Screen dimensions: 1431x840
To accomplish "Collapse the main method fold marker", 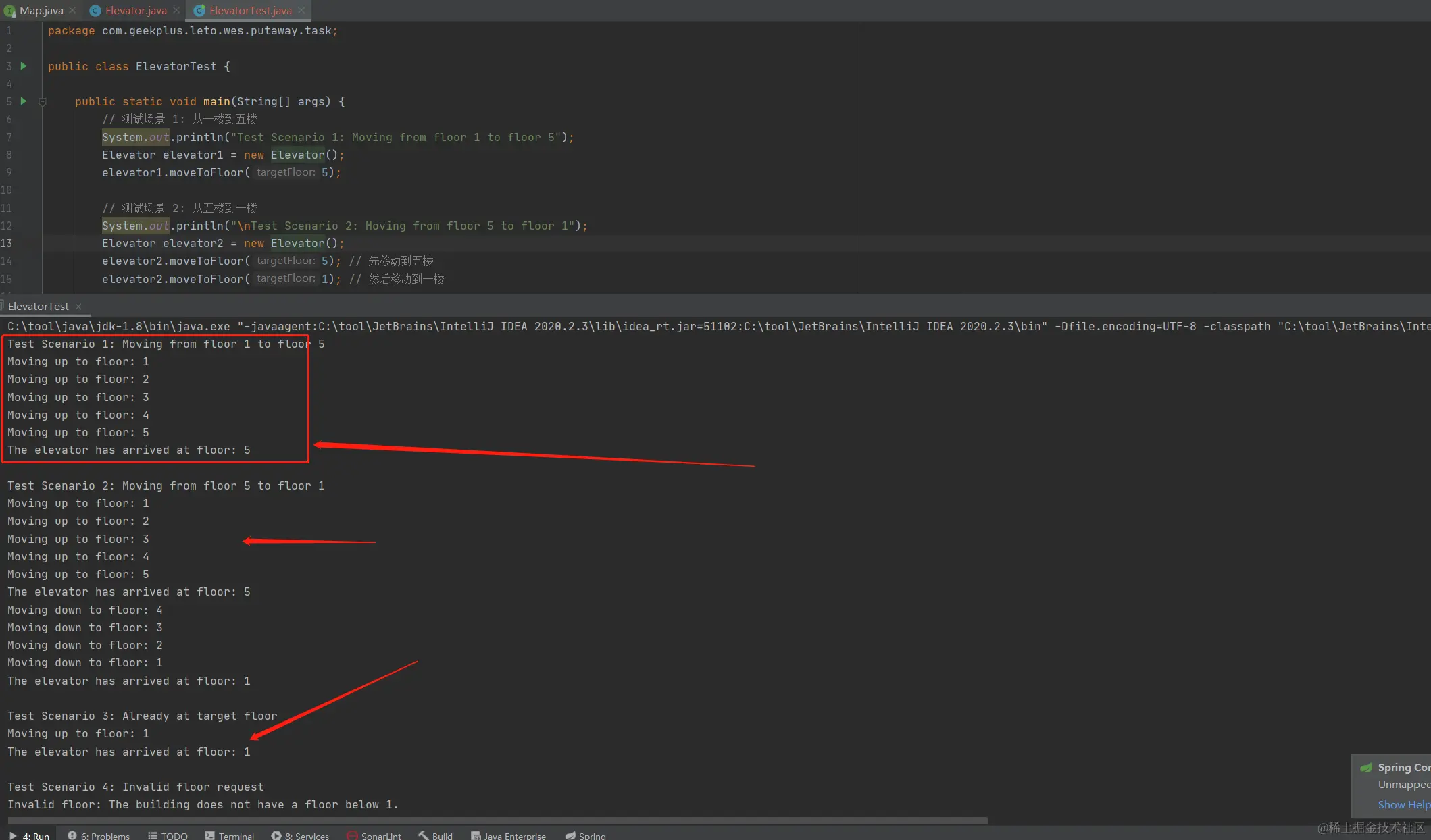I will 43,102.
